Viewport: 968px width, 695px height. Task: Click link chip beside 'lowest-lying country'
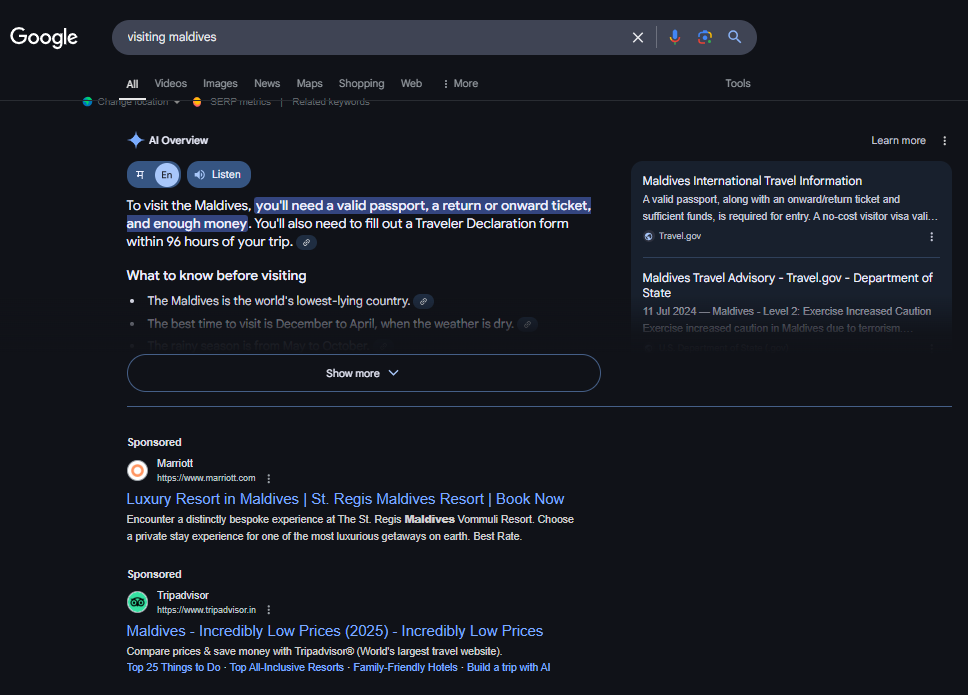click(x=424, y=301)
